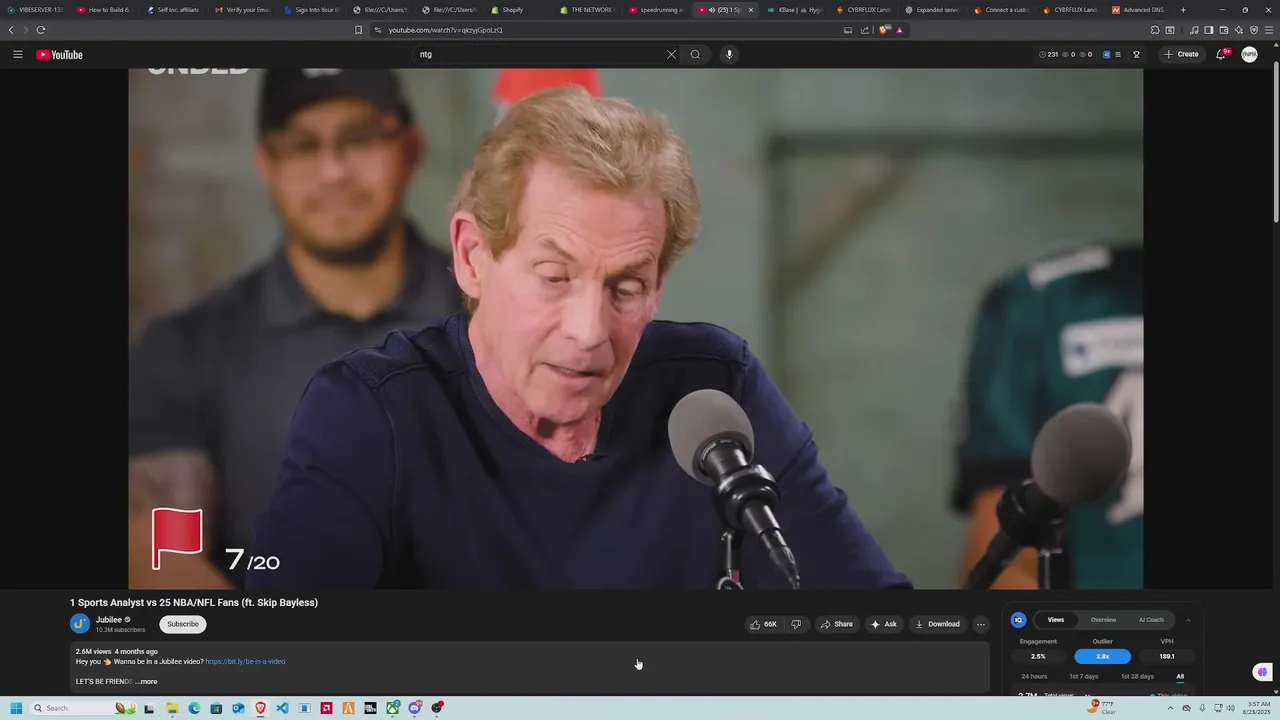Viewport: 1280px width, 720px height.
Task: Reload the page with the refresh icon
Action: [x=41, y=30]
